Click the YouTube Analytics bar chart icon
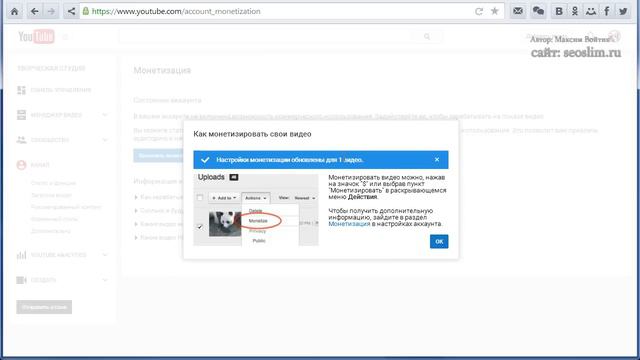640x360 pixels. [21, 255]
